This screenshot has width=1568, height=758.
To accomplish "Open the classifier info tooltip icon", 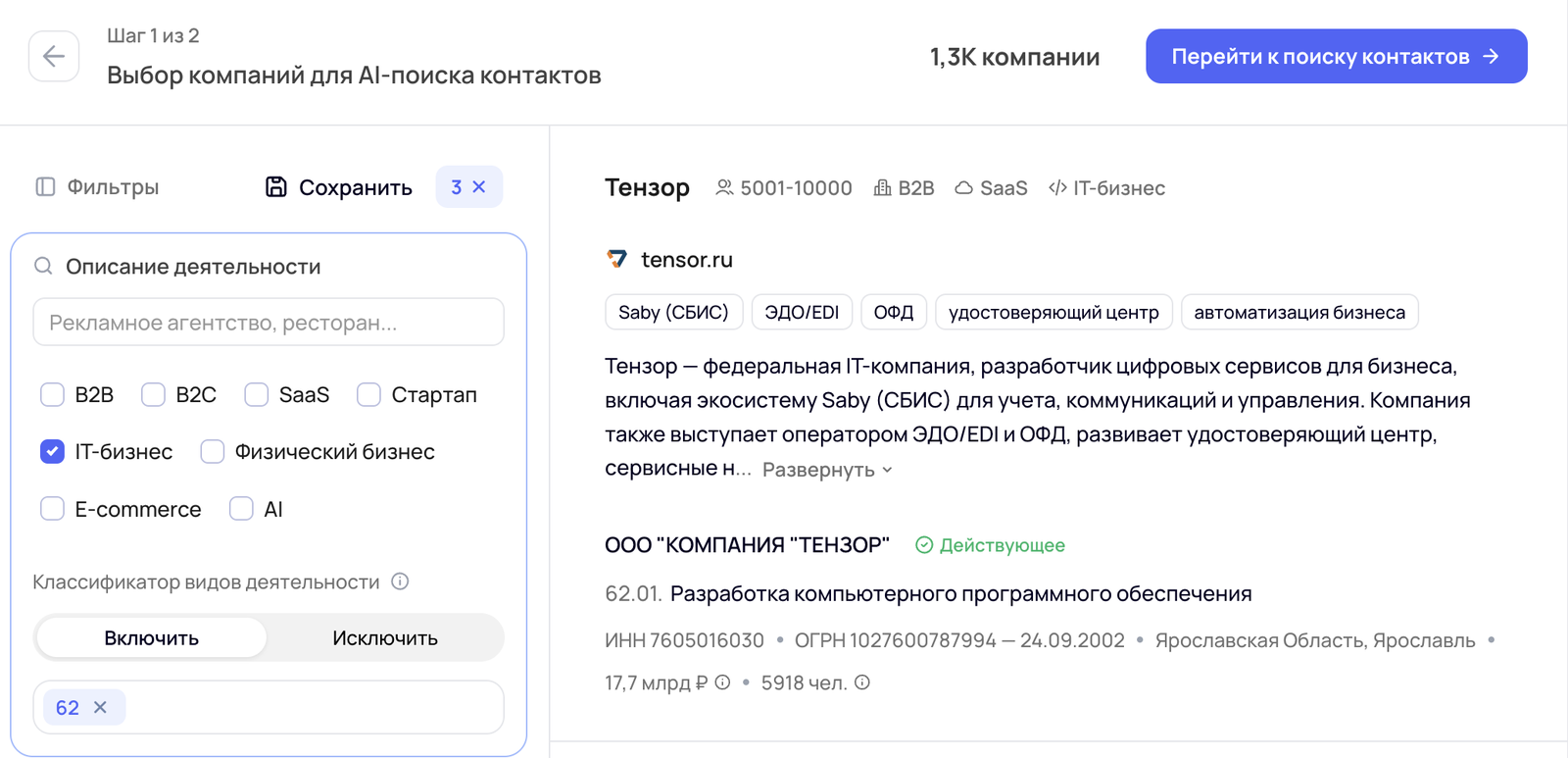I will point(400,581).
